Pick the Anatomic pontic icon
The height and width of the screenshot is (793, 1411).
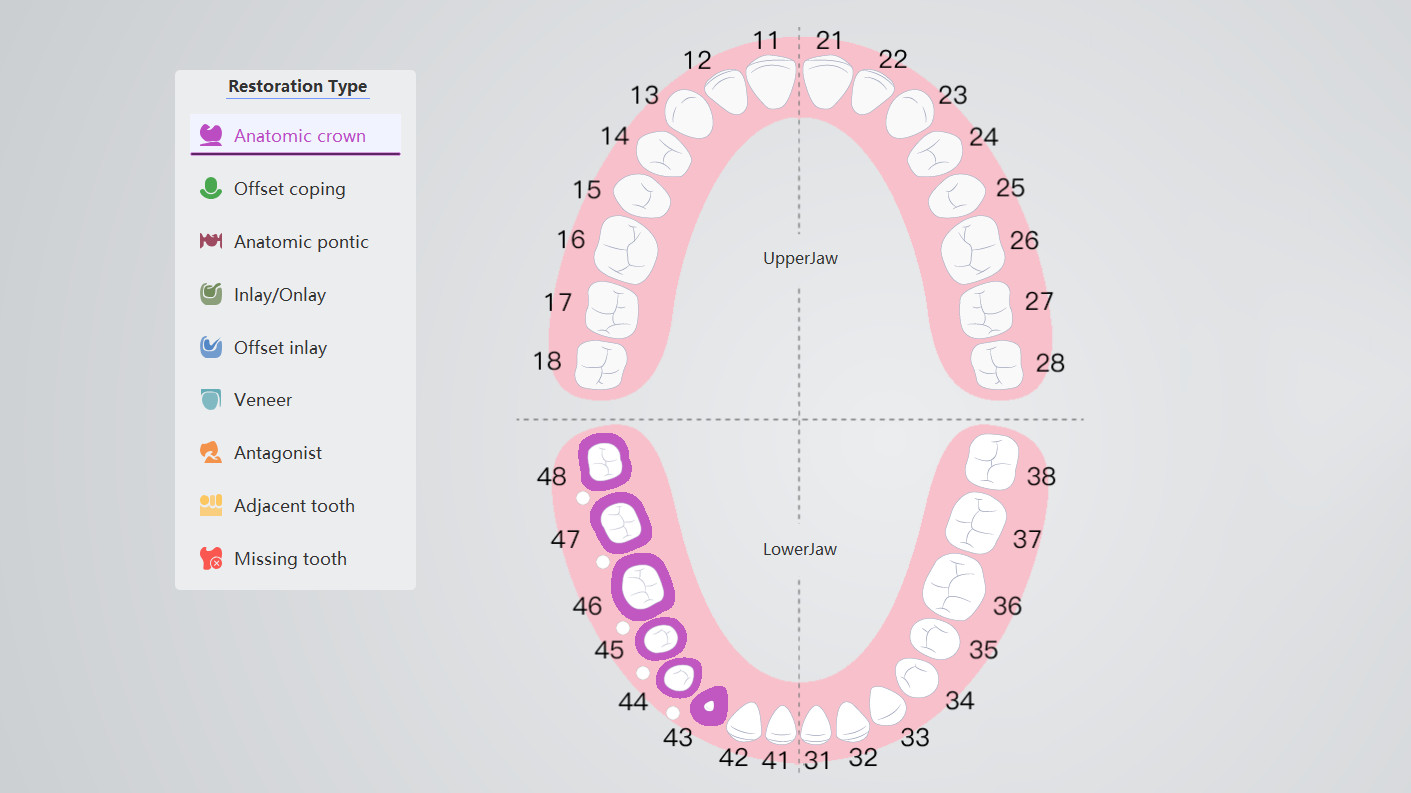(x=210, y=241)
